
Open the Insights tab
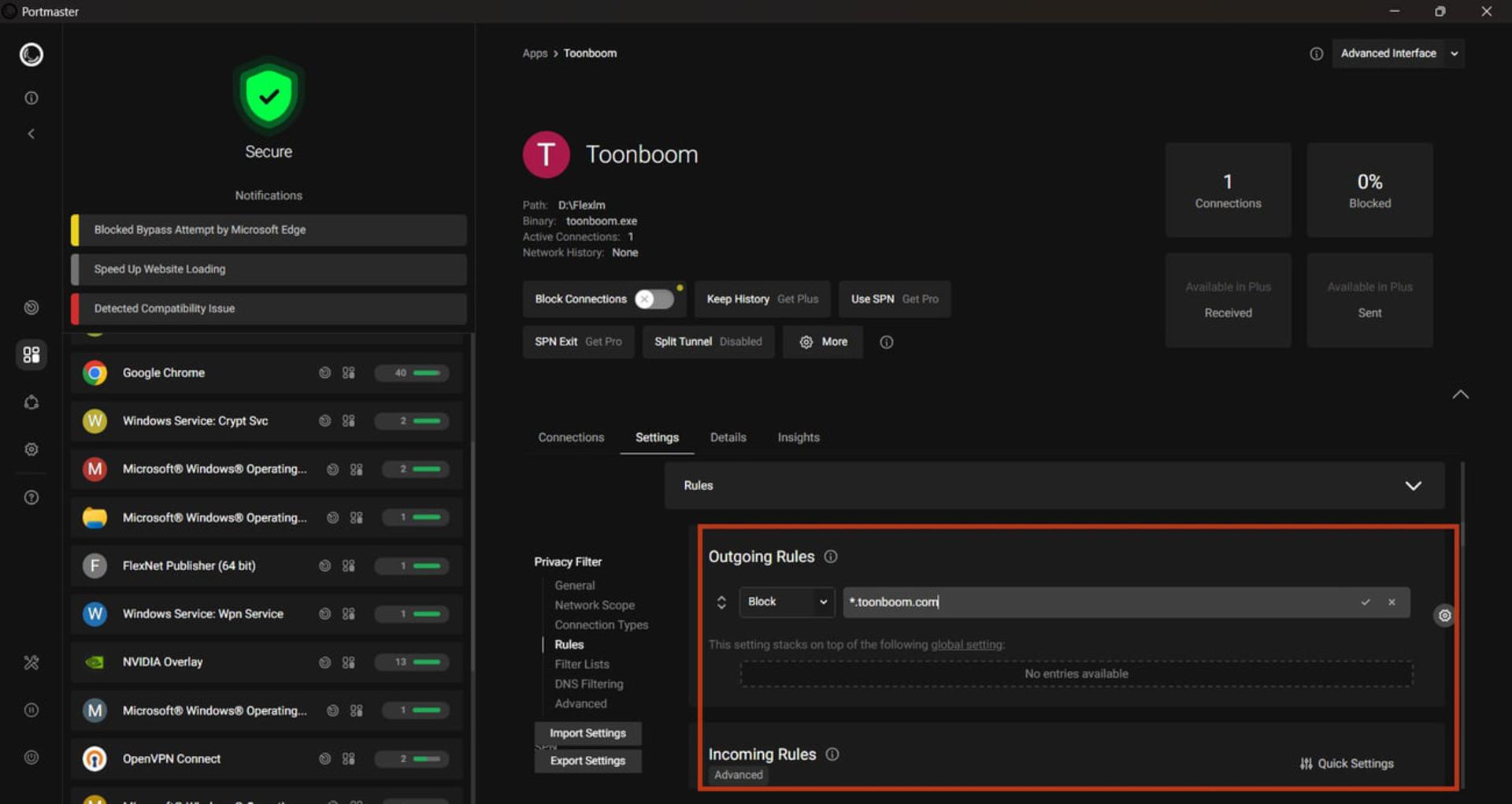click(799, 438)
